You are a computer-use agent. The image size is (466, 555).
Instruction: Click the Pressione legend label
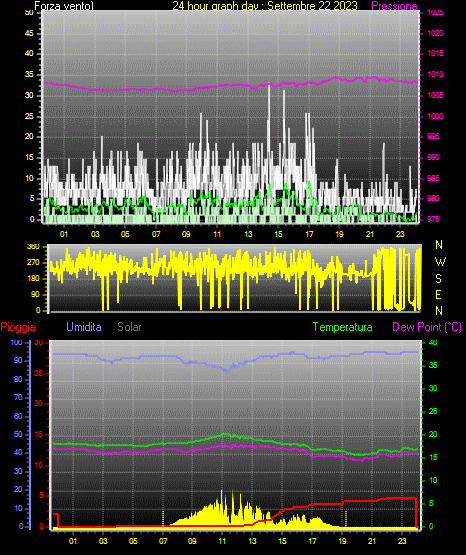[394, 6]
